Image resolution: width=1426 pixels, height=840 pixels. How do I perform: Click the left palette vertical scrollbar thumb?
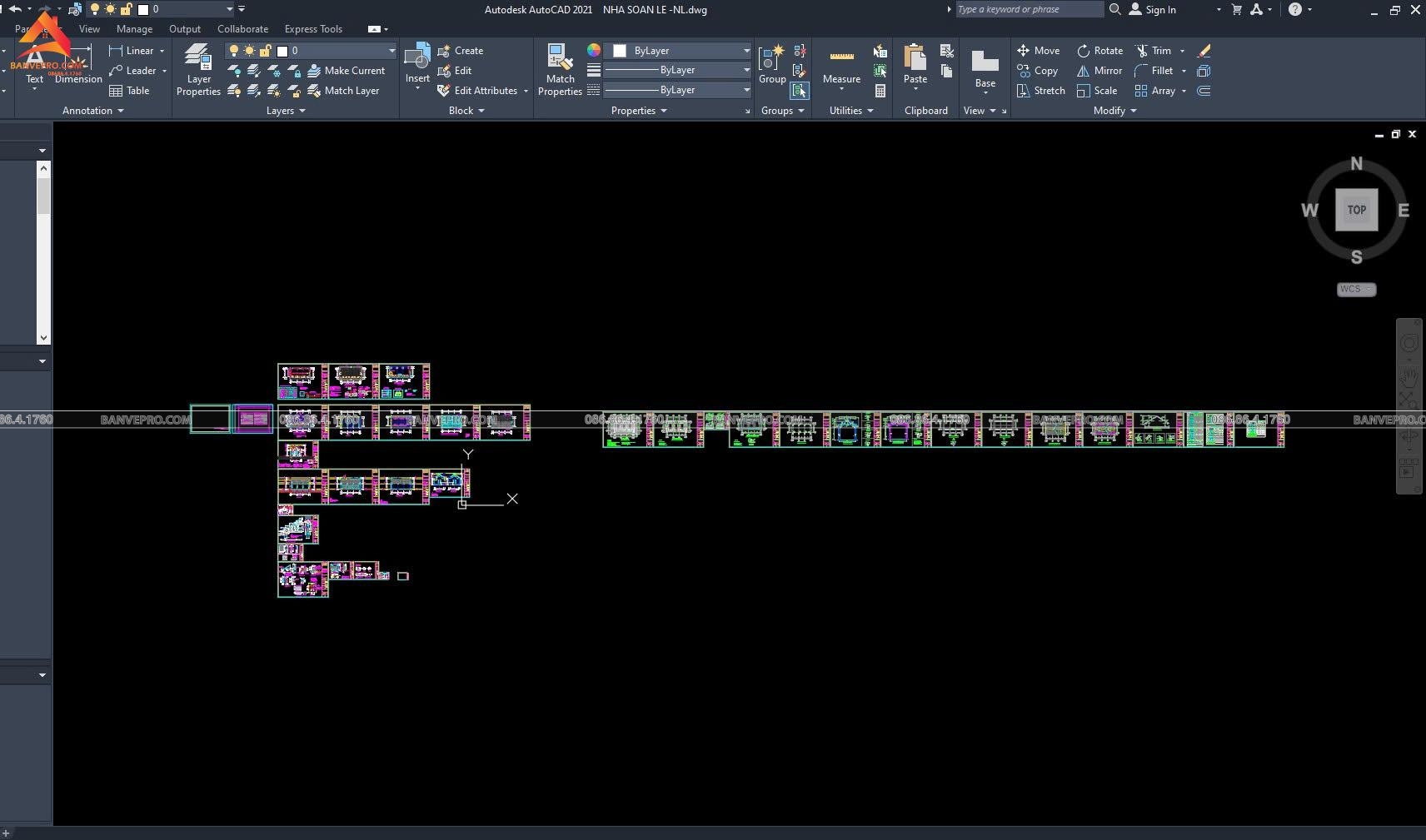43,195
